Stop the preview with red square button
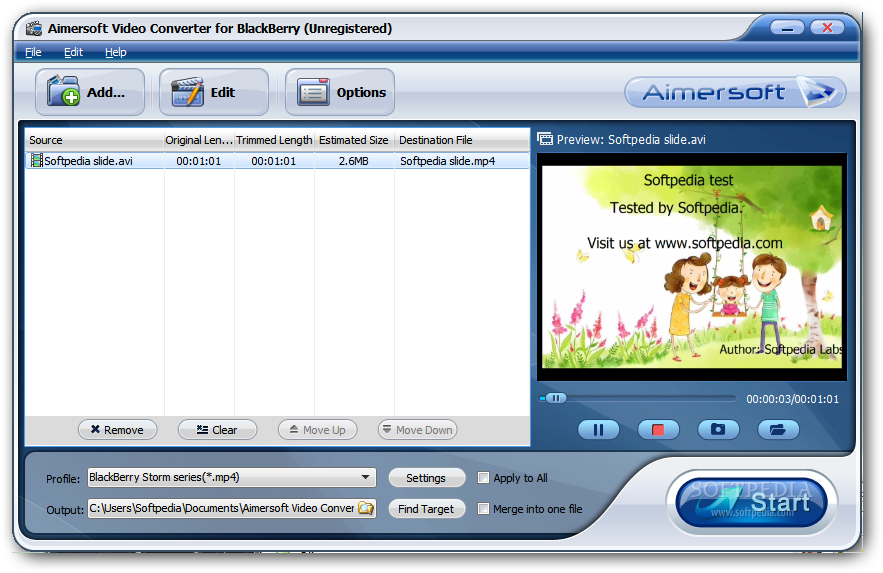 [x=658, y=430]
